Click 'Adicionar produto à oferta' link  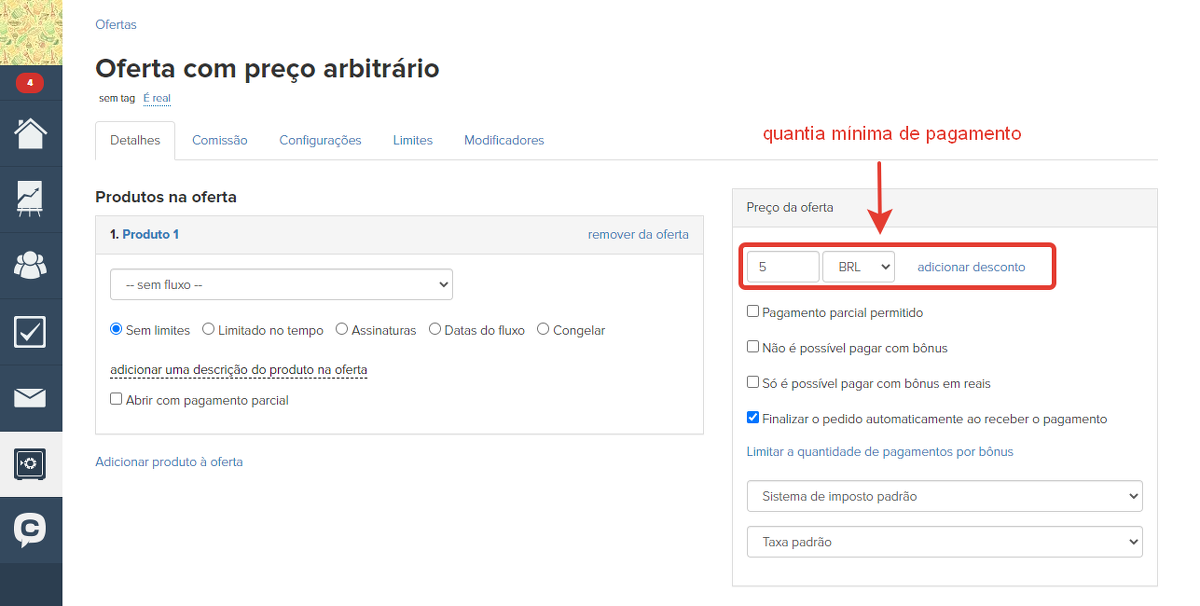[169, 462]
